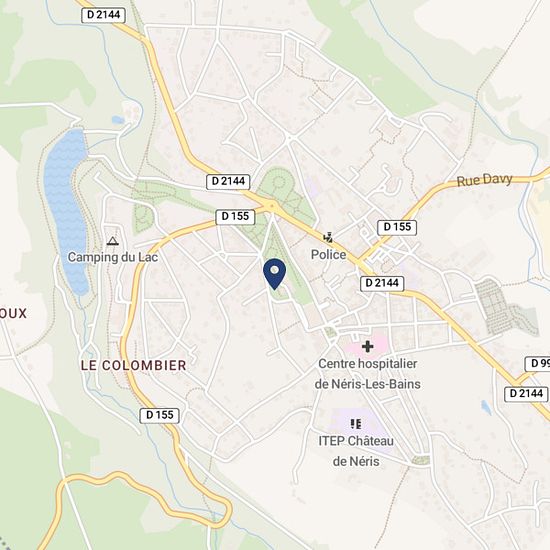Click the D 2144 shield east of Police
Screen dimensions: 550x550
[382, 283]
